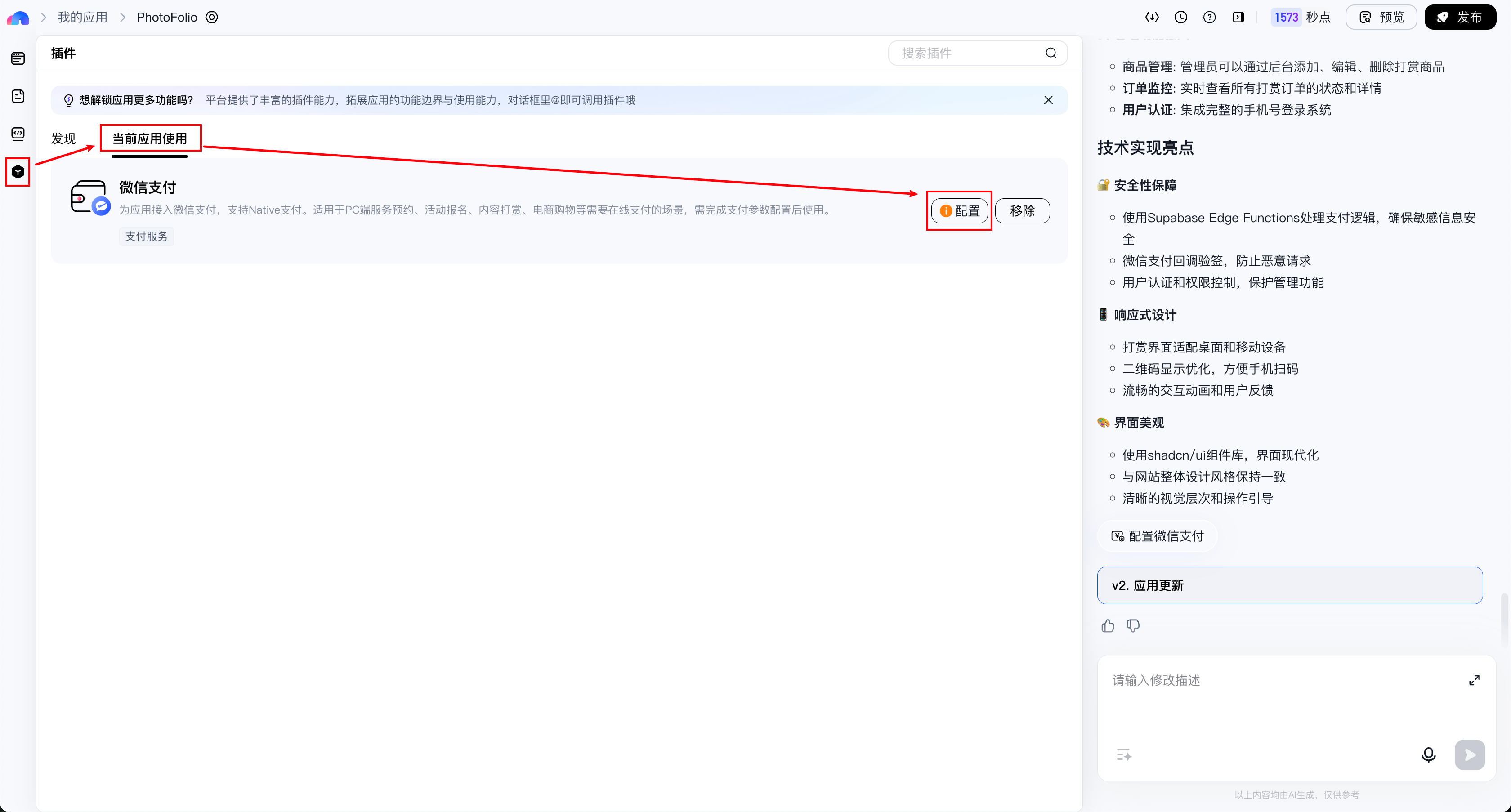Image resolution: width=1511 pixels, height=812 pixels.
Task: Click the version history clock icon
Action: pos(1181,17)
